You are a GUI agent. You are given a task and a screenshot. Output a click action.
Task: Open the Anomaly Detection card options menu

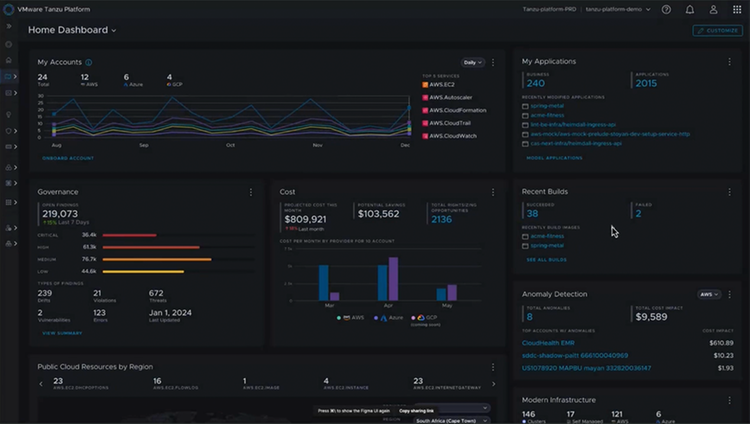729,294
